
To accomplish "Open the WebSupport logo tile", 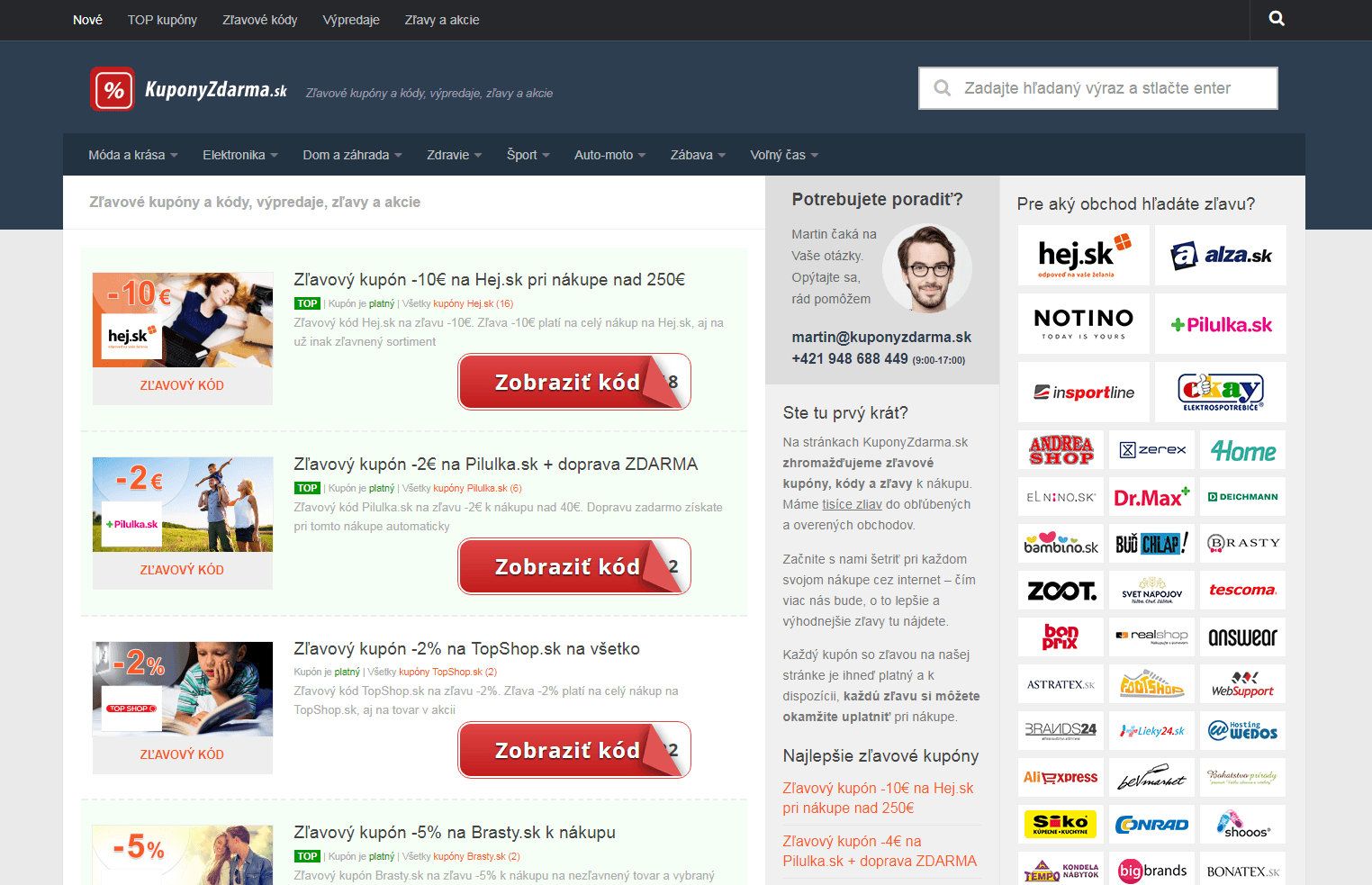I will [x=1243, y=684].
